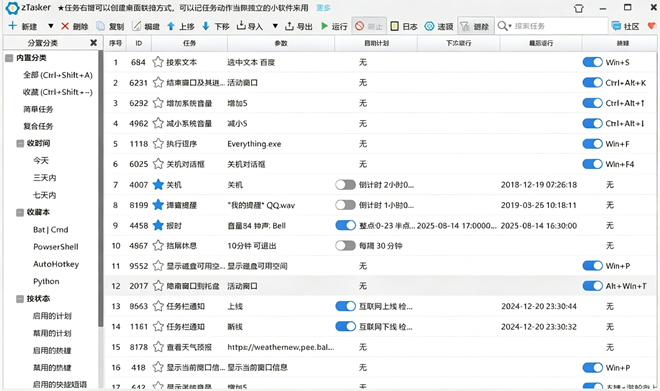The height and width of the screenshot is (391, 660).
Task: Click the 导入 (Import) icon
Action: [x=241, y=26]
